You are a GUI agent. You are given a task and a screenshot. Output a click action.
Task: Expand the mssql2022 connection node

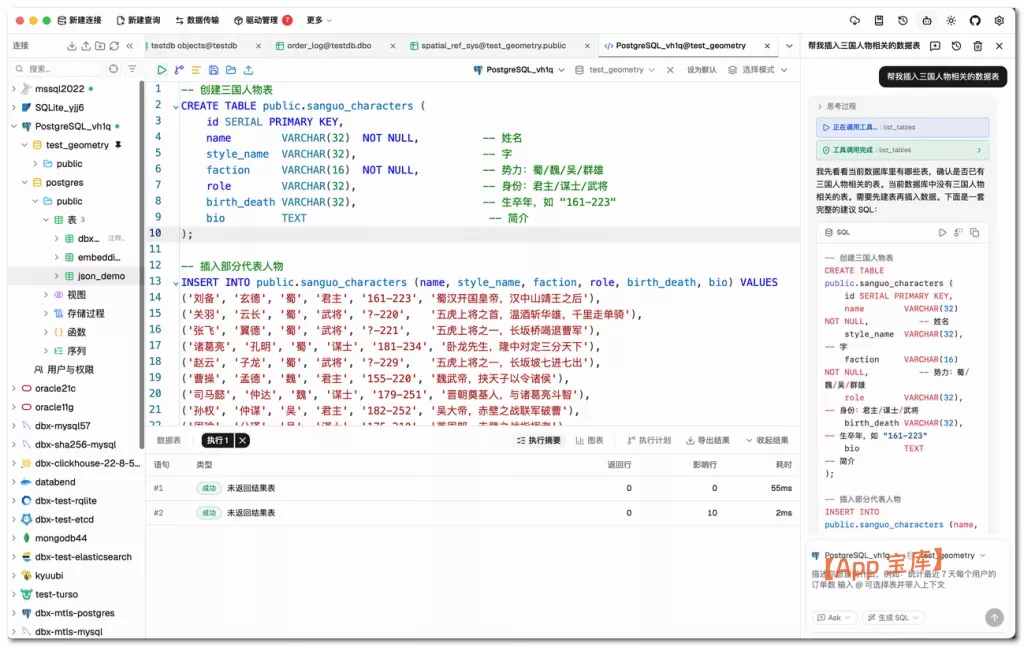coord(14,89)
